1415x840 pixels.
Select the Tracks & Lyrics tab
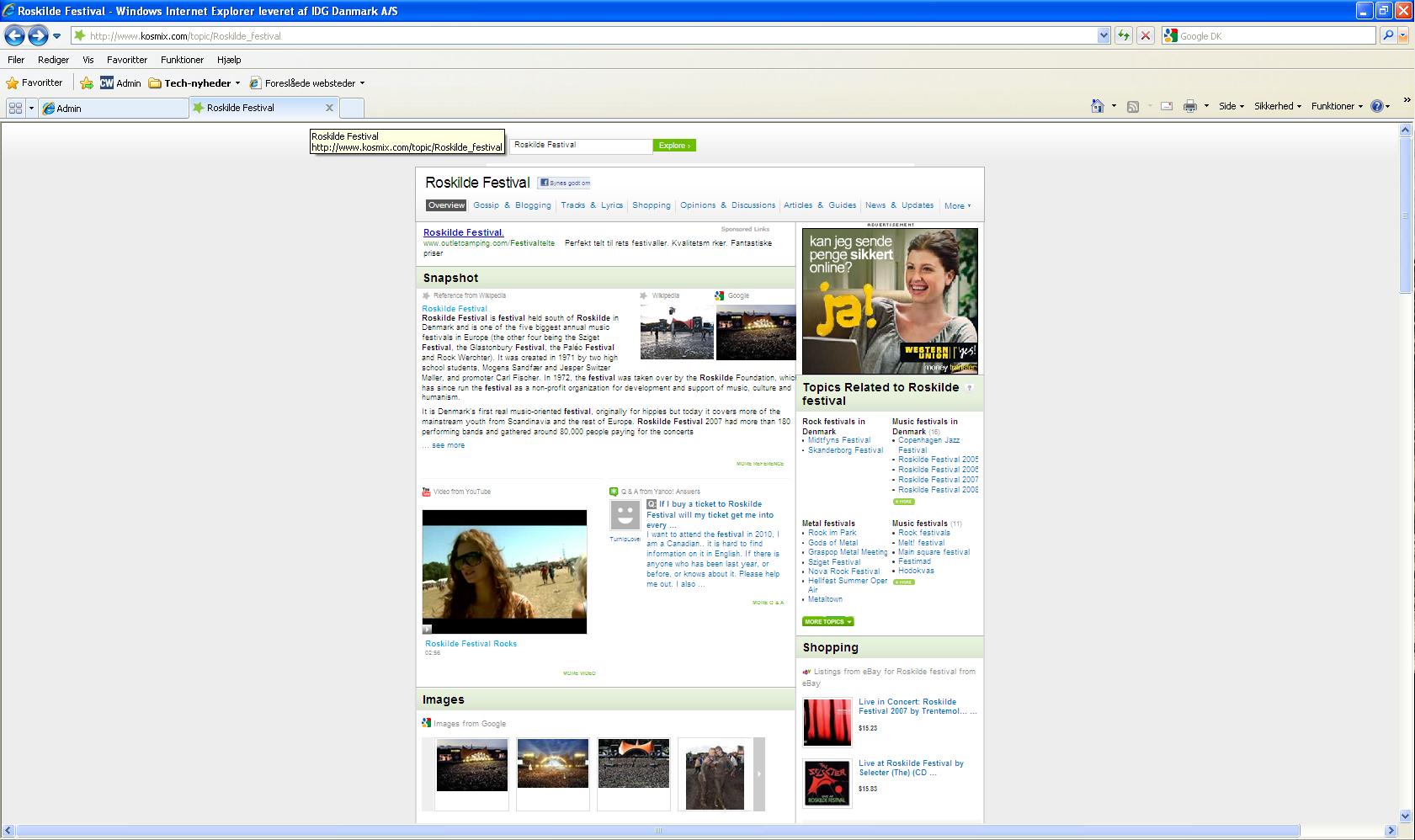pyautogui.click(x=592, y=205)
